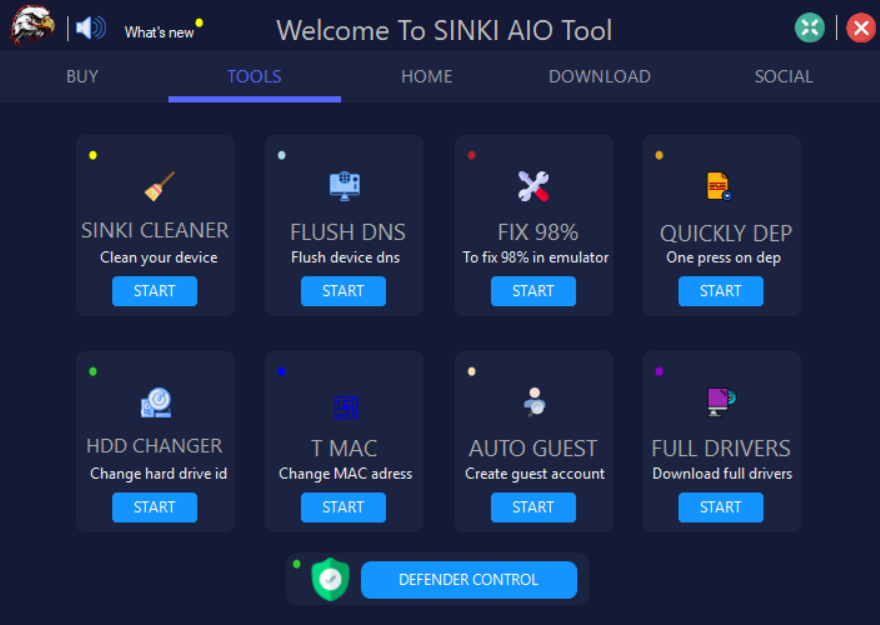Start the FLUSH DNS tool
The width and height of the screenshot is (880, 625).
click(x=343, y=291)
